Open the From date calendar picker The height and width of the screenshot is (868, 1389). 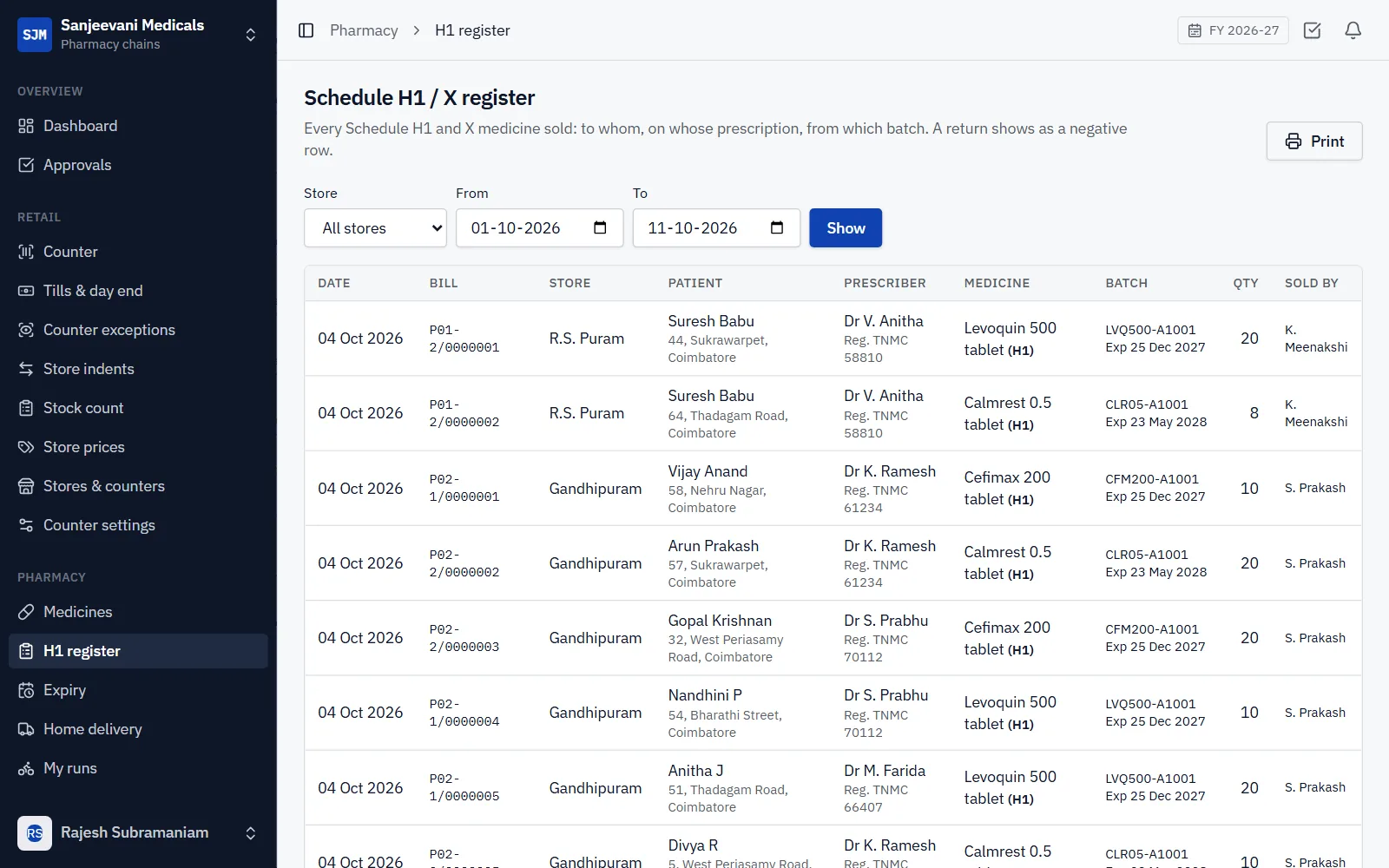click(600, 227)
